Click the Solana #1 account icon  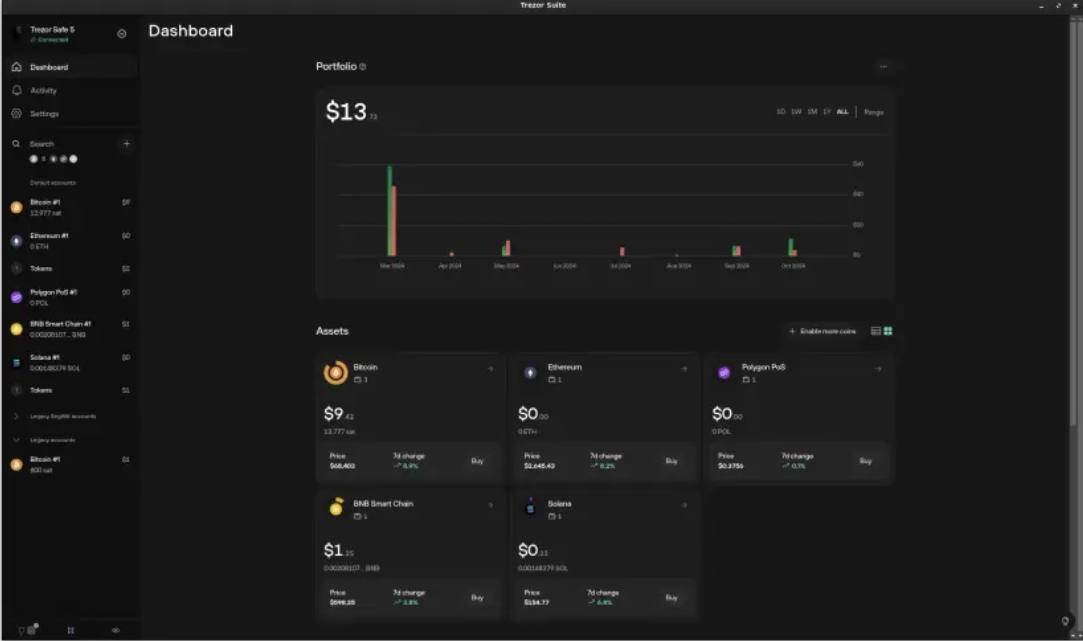[x=16, y=362]
